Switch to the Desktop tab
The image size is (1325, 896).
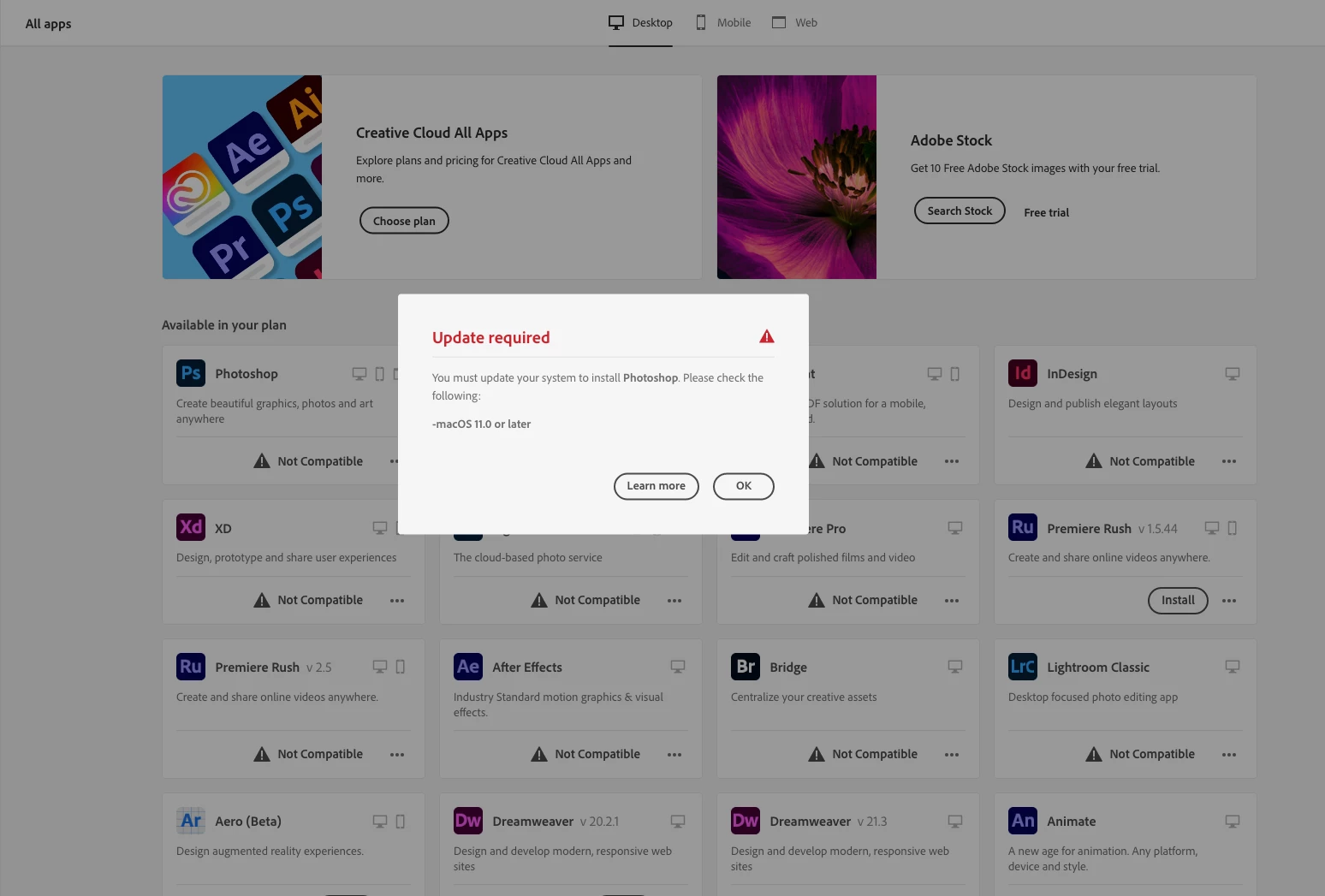coord(640,23)
